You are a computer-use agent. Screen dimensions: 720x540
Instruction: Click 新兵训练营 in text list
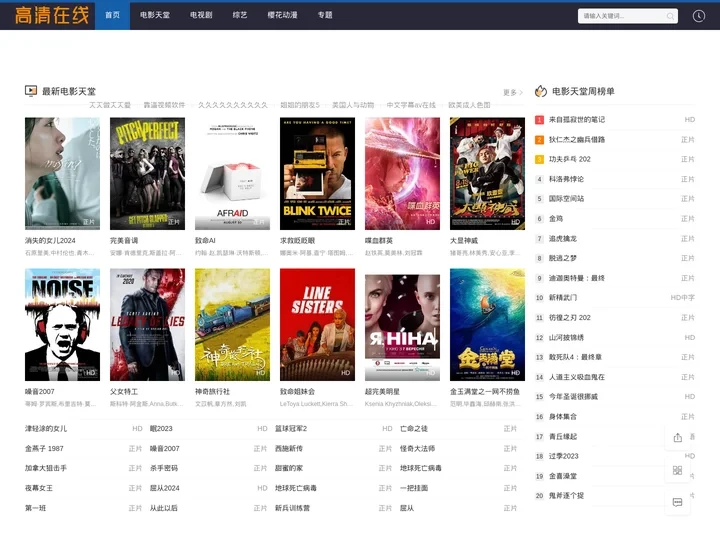point(292,508)
